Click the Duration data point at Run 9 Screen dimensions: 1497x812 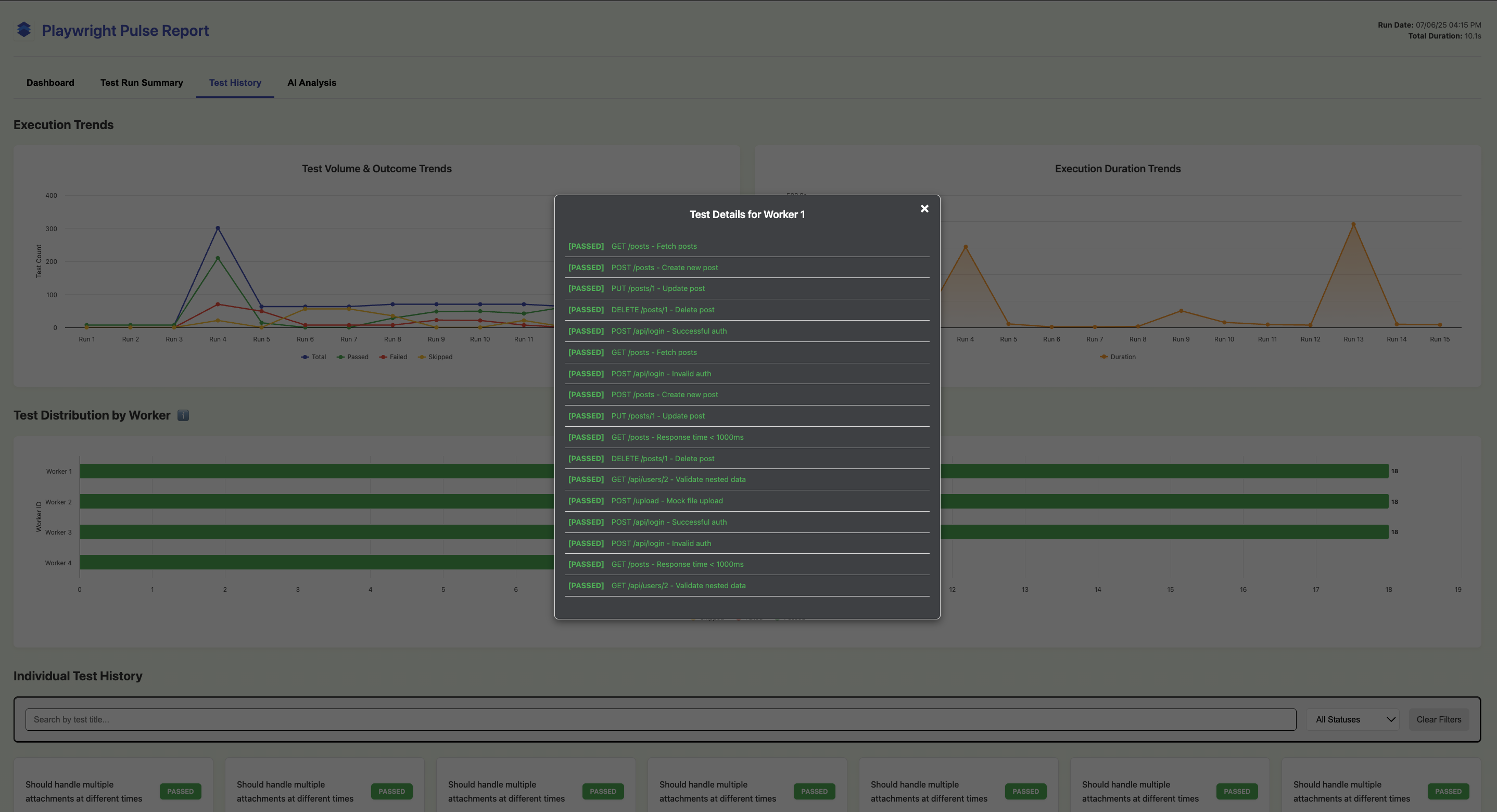pyautogui.click(x=1181, y=311)
